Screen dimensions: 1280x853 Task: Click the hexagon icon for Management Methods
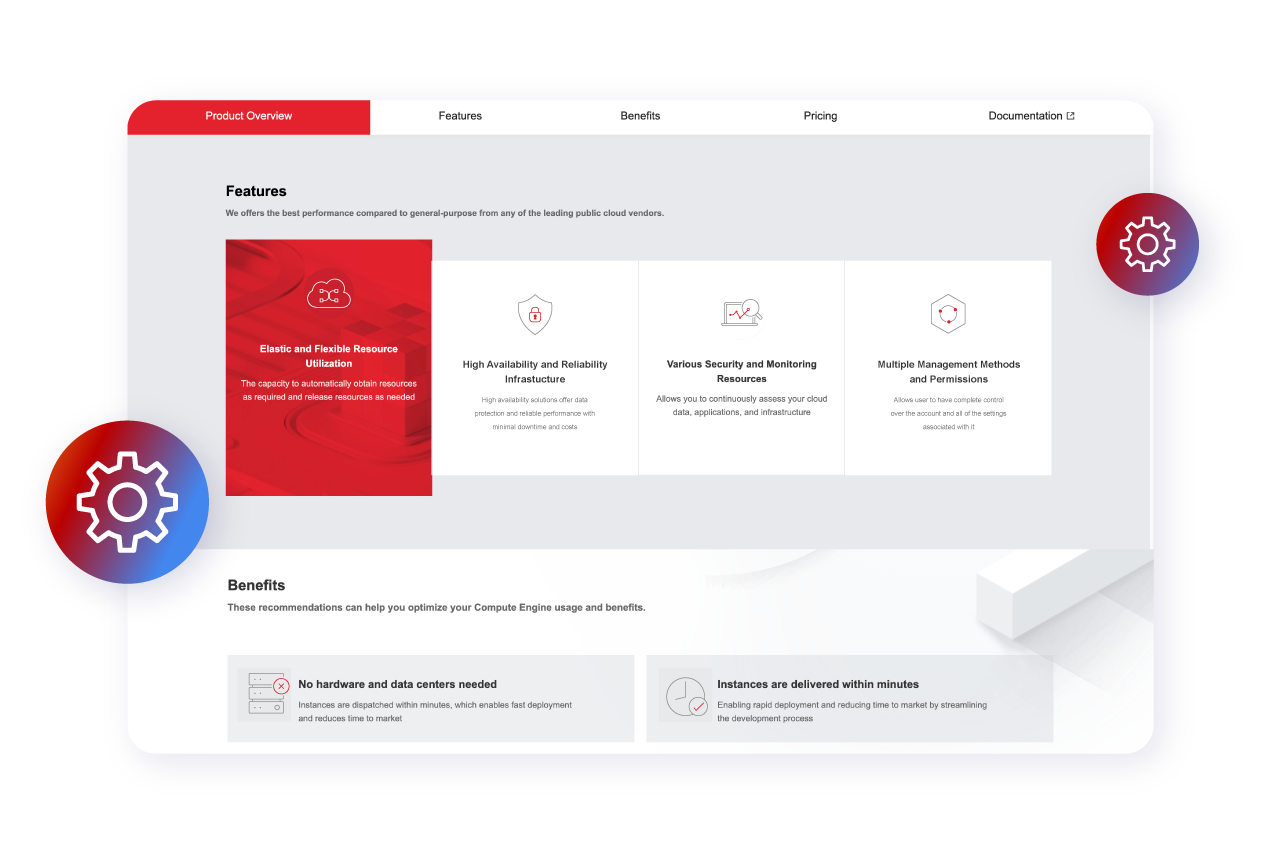tap(948, 313)
